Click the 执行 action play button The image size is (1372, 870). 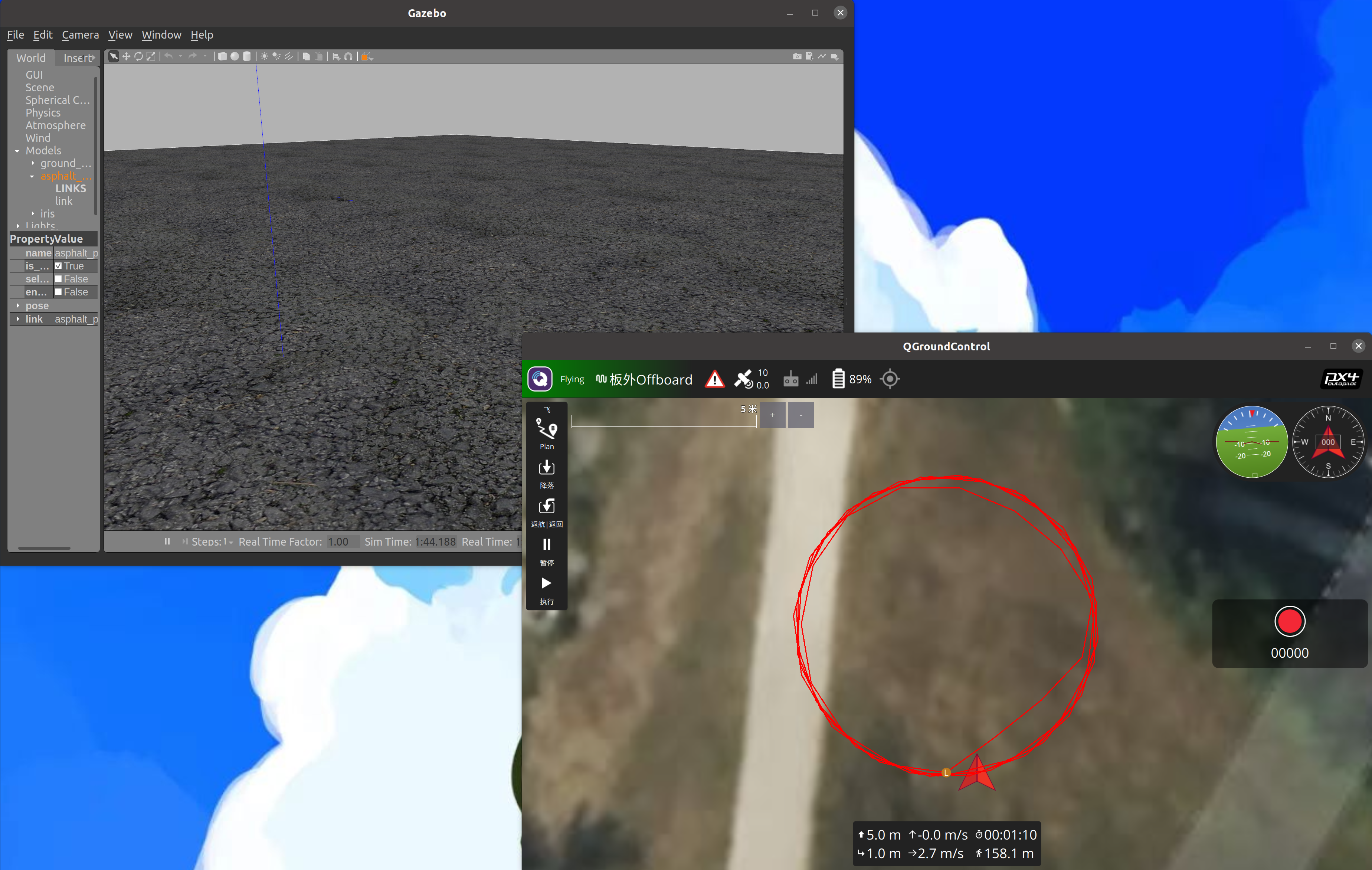coord(546,590)
